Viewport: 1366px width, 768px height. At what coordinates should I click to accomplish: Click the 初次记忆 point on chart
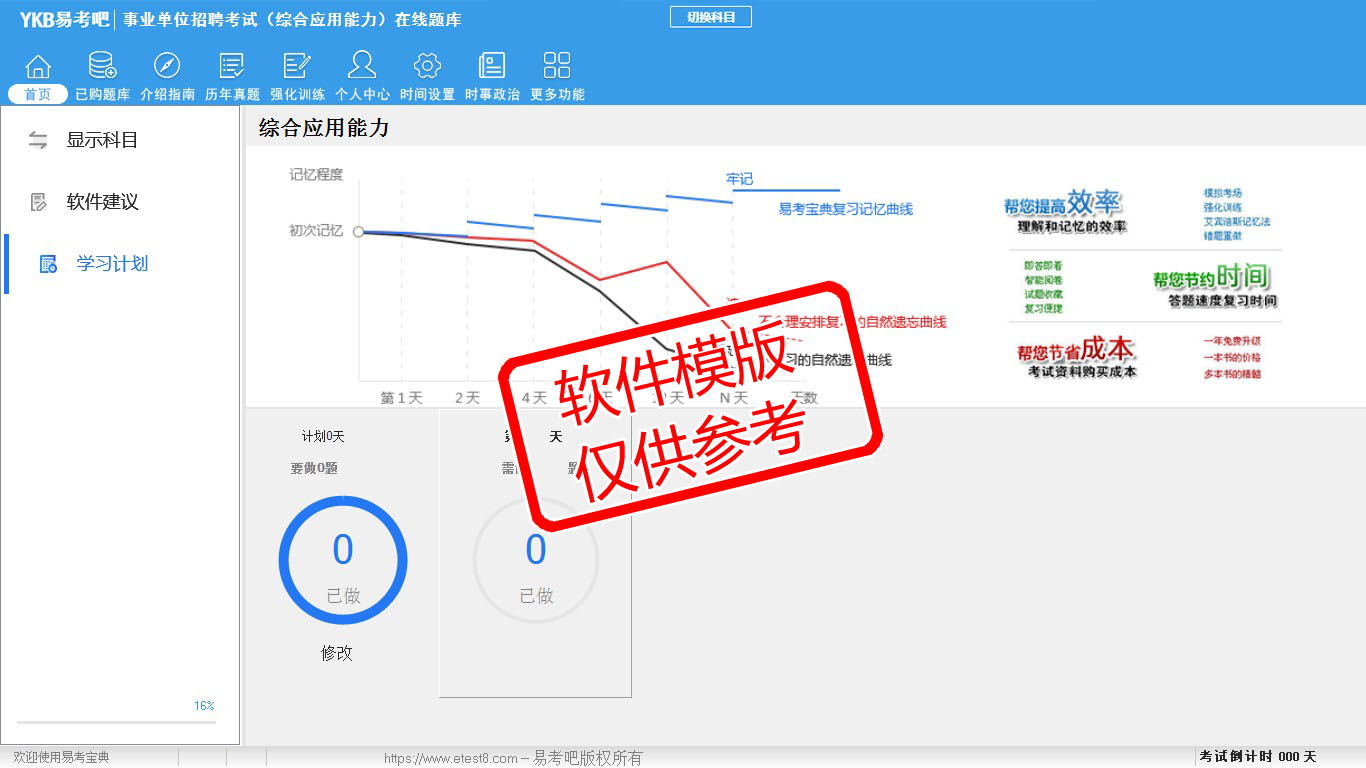tap(358, 231)
